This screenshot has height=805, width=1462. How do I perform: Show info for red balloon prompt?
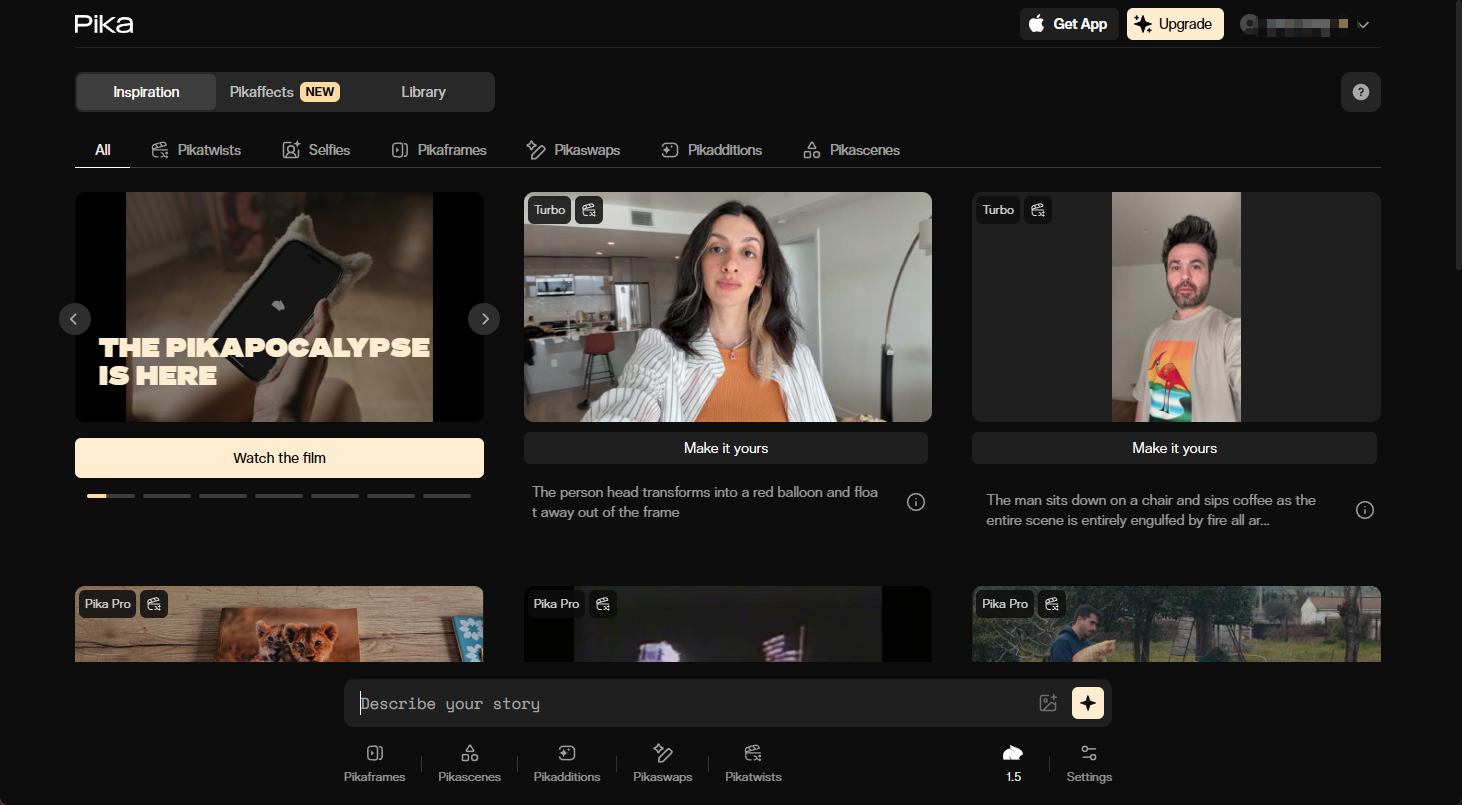(915, 502)
